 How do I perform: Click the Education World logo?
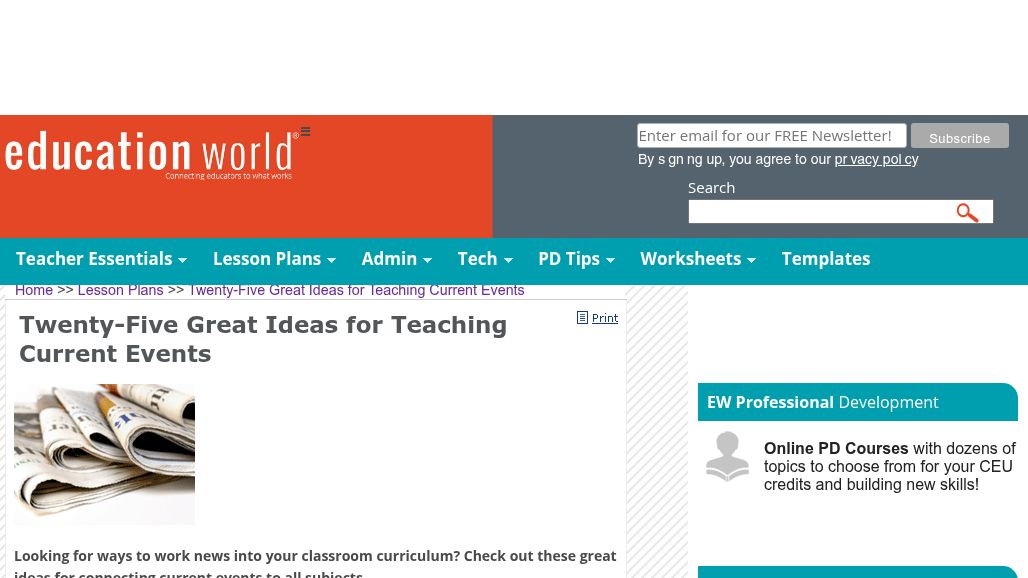pyautogui.click(x=148, y=154)
